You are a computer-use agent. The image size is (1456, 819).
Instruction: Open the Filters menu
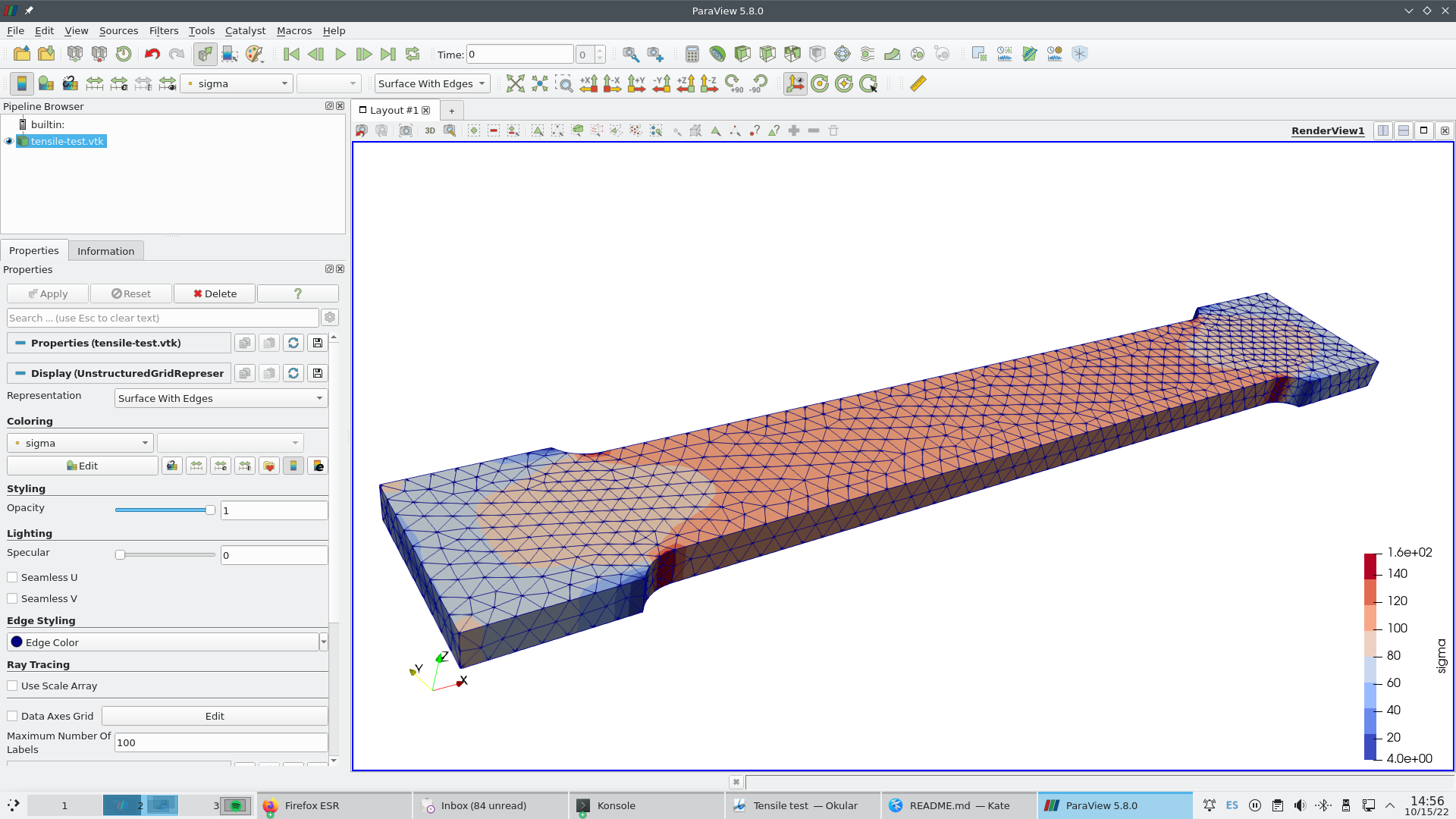pyautogui.click(x=163, y=31)
